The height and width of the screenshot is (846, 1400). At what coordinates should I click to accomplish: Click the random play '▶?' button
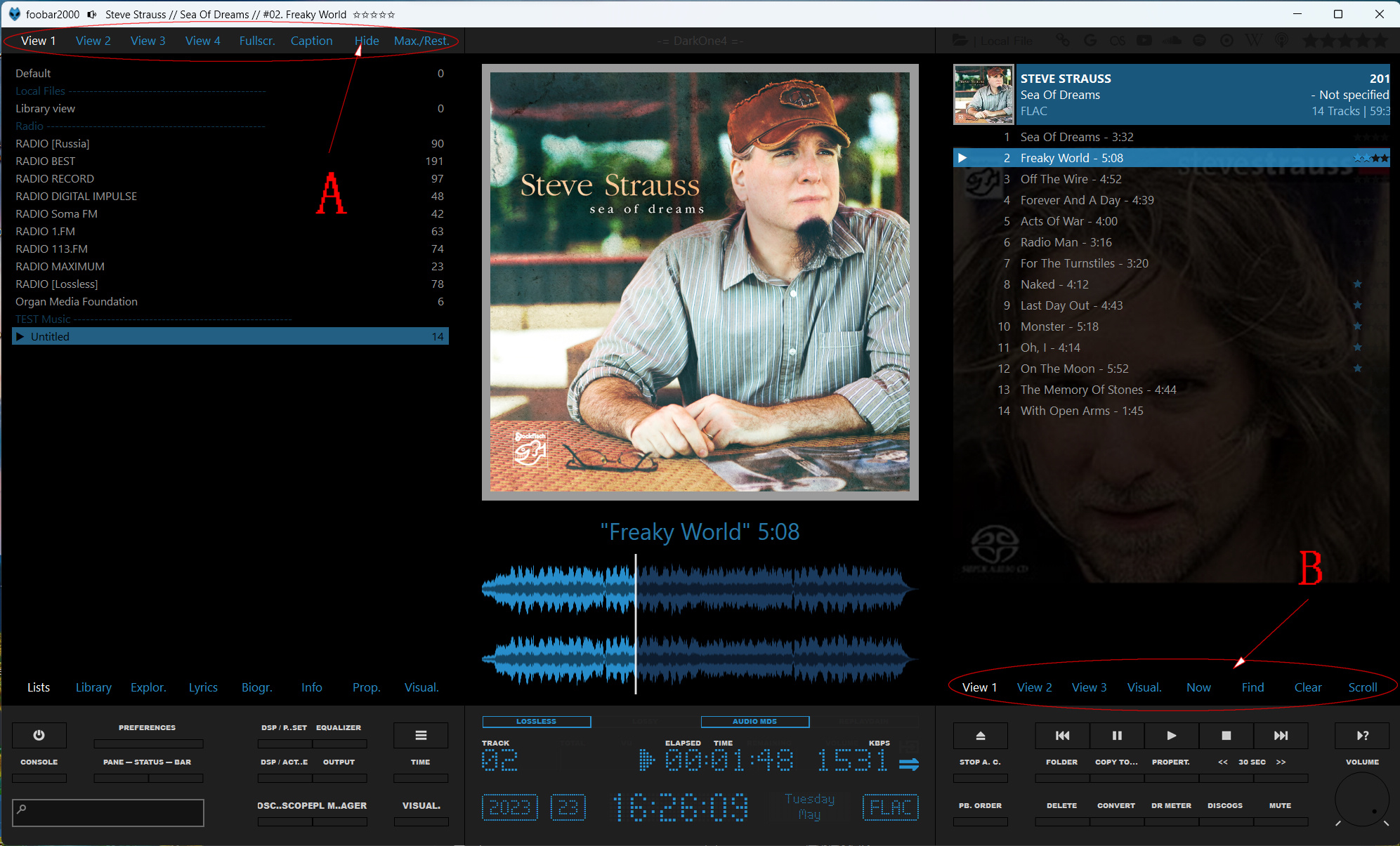tap(1362, 735)
